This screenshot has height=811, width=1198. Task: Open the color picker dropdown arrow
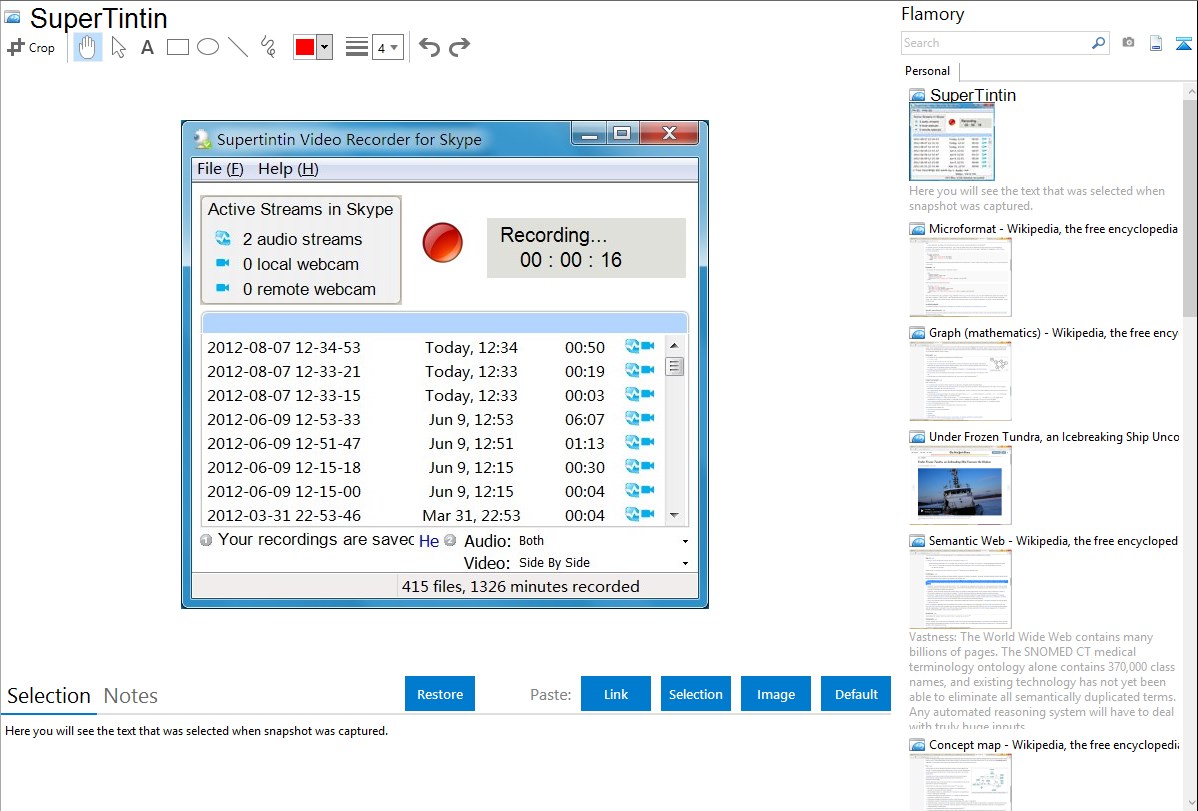pyautogui.click(x=324, y=47)
